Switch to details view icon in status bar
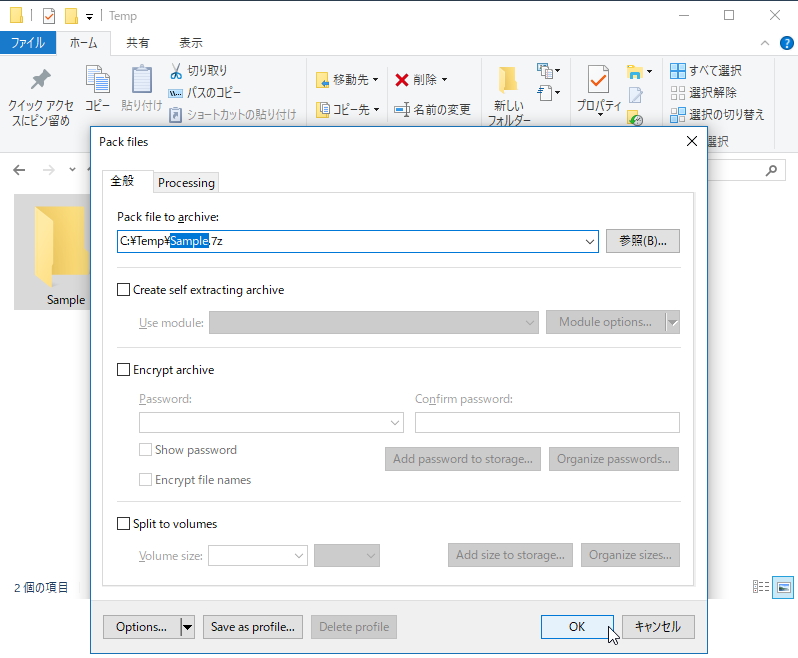Screen dimensions: 798x658 point(761,587)
